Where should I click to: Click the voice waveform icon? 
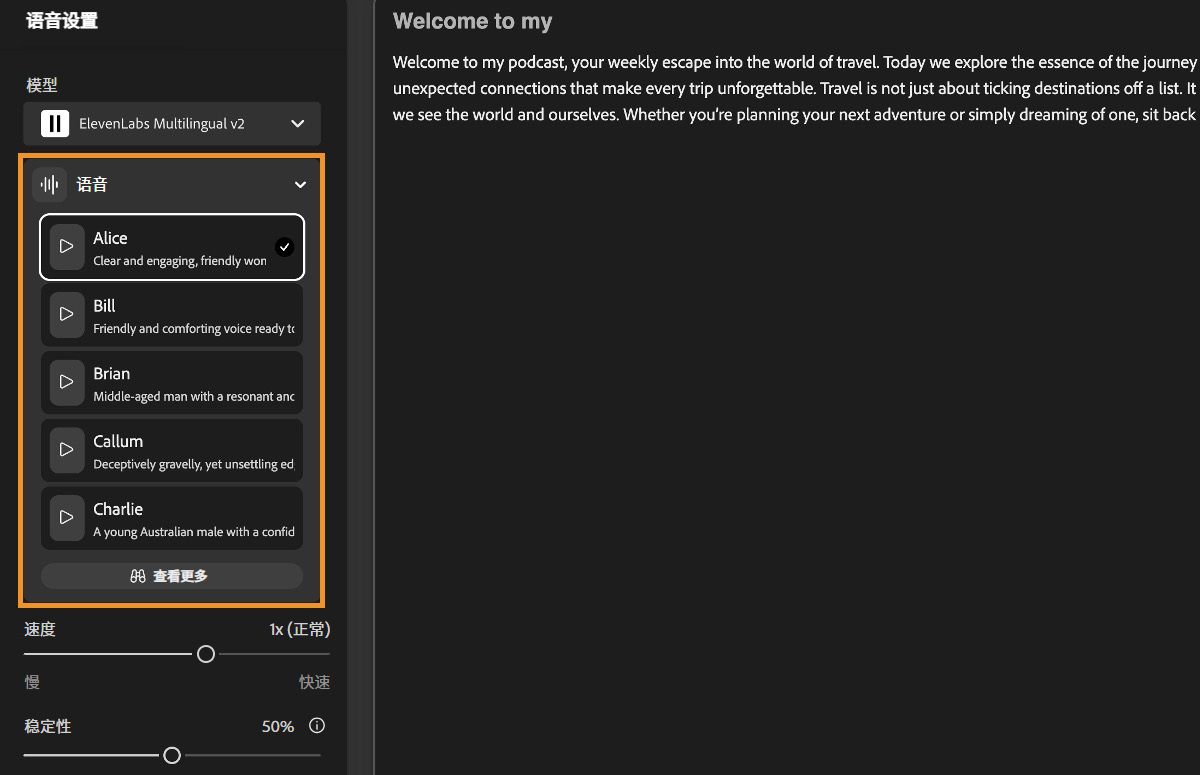(50, 185)
